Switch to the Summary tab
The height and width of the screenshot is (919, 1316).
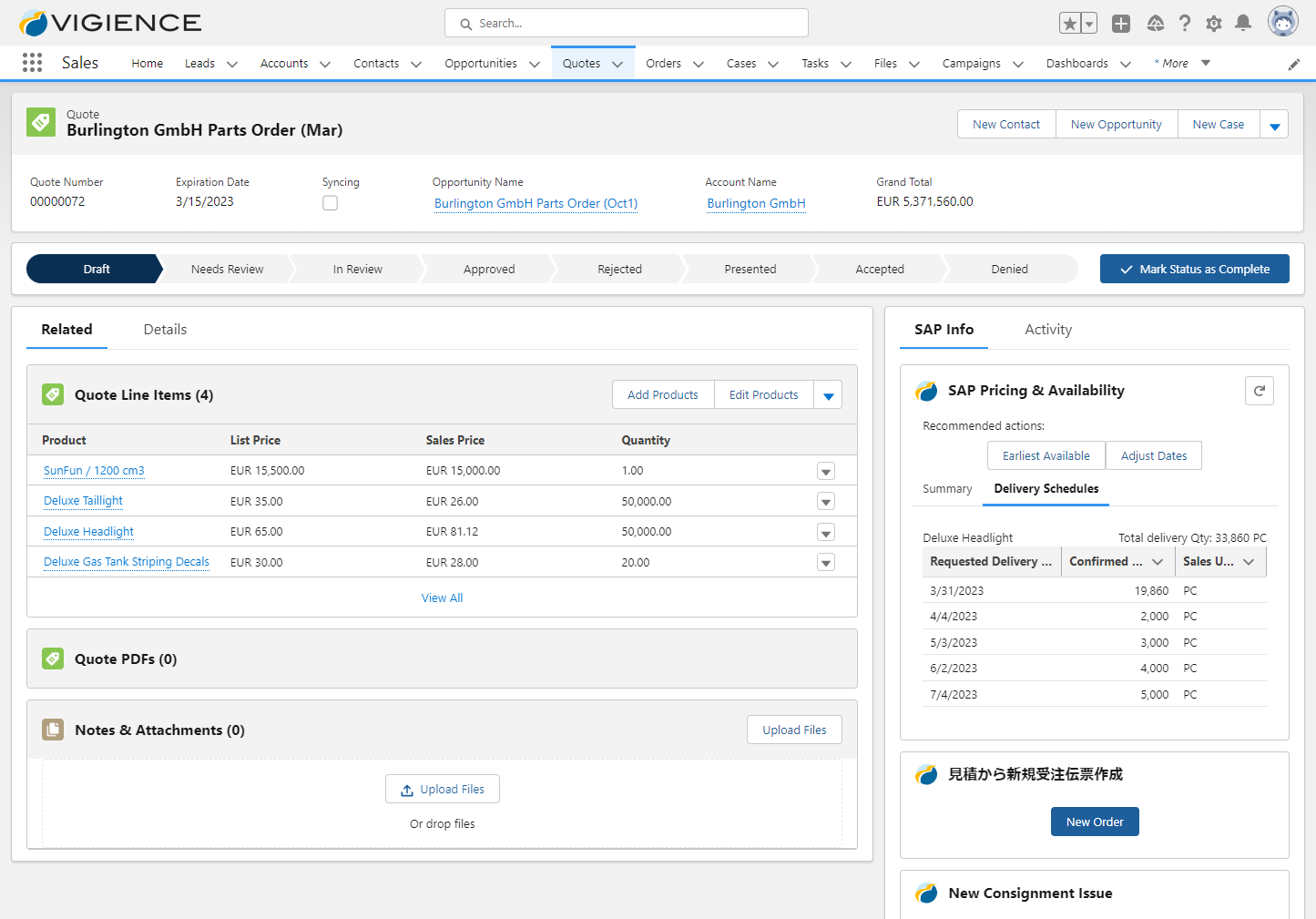947,489
